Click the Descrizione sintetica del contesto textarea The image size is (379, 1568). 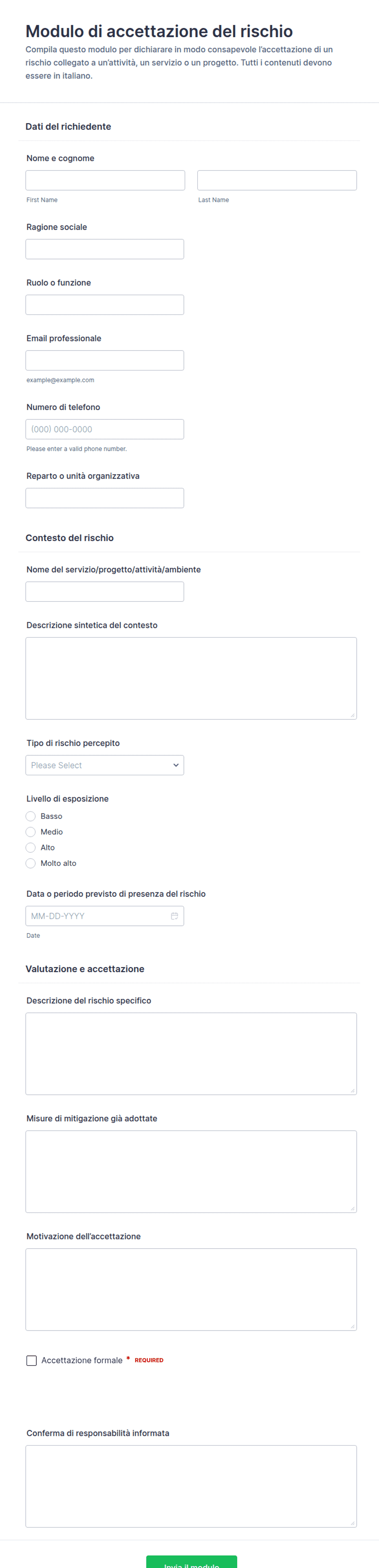pos(191,678)
